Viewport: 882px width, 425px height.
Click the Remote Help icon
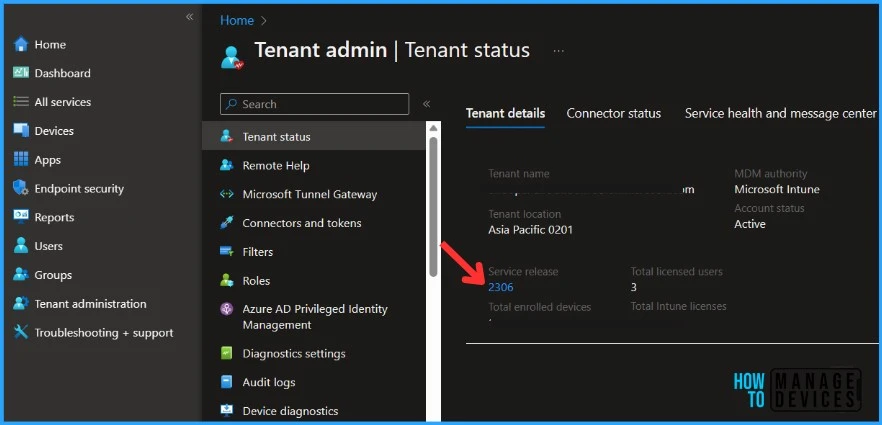coord(227,165)
